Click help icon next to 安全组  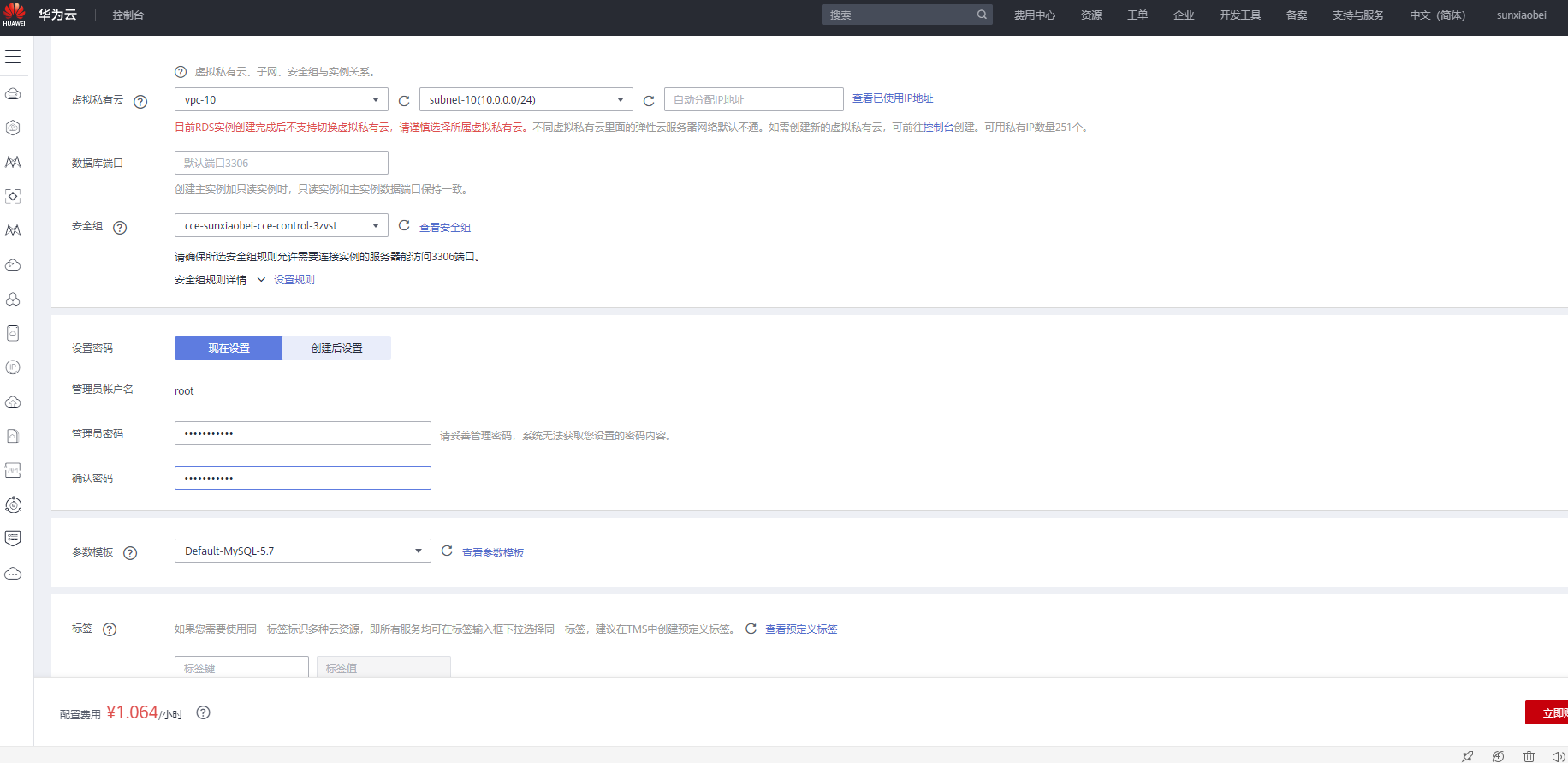click(120, 228)
